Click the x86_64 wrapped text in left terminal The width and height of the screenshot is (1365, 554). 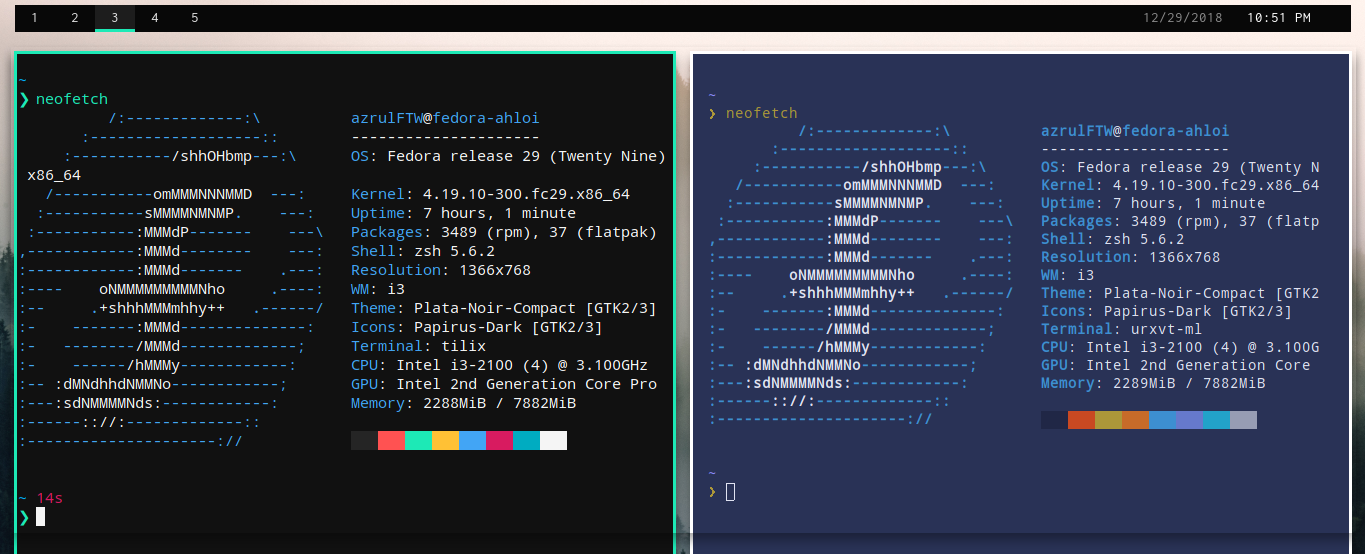[54, 175]
